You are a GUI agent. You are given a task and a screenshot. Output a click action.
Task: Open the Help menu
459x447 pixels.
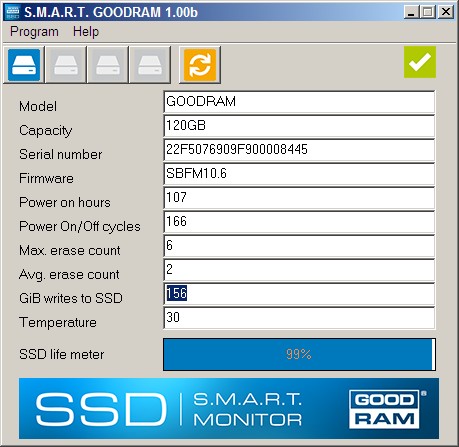coord(86,32)
